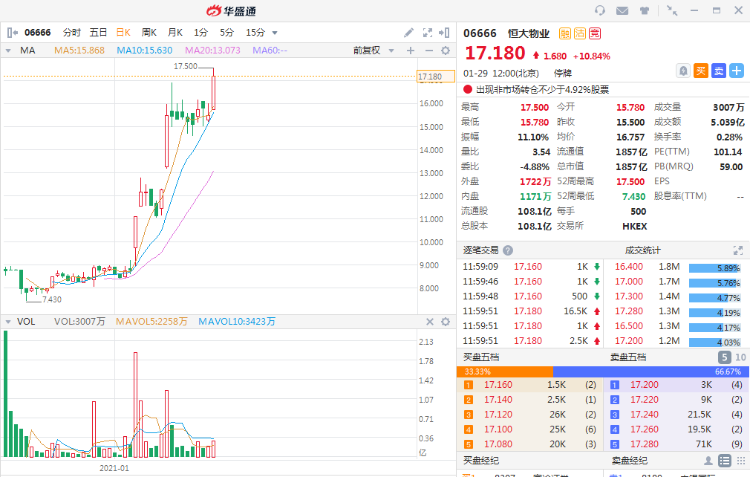Select the 周K chart tab

point(149,33)
